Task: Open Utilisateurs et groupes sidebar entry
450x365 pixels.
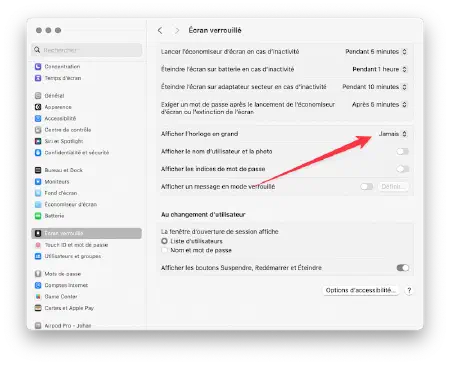Action: coord(86,256)
